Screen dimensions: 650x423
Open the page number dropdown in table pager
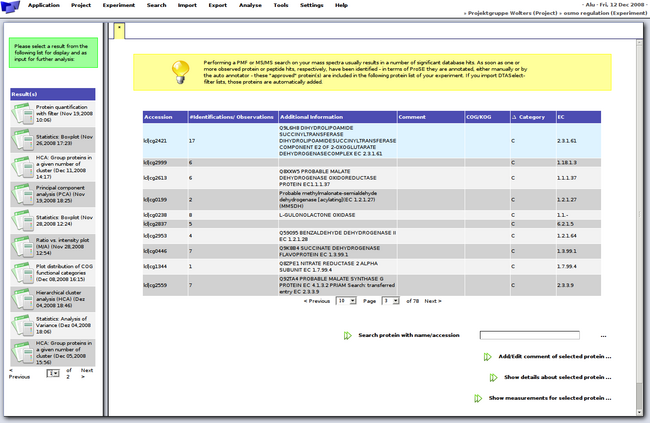[x=390, y=301]
